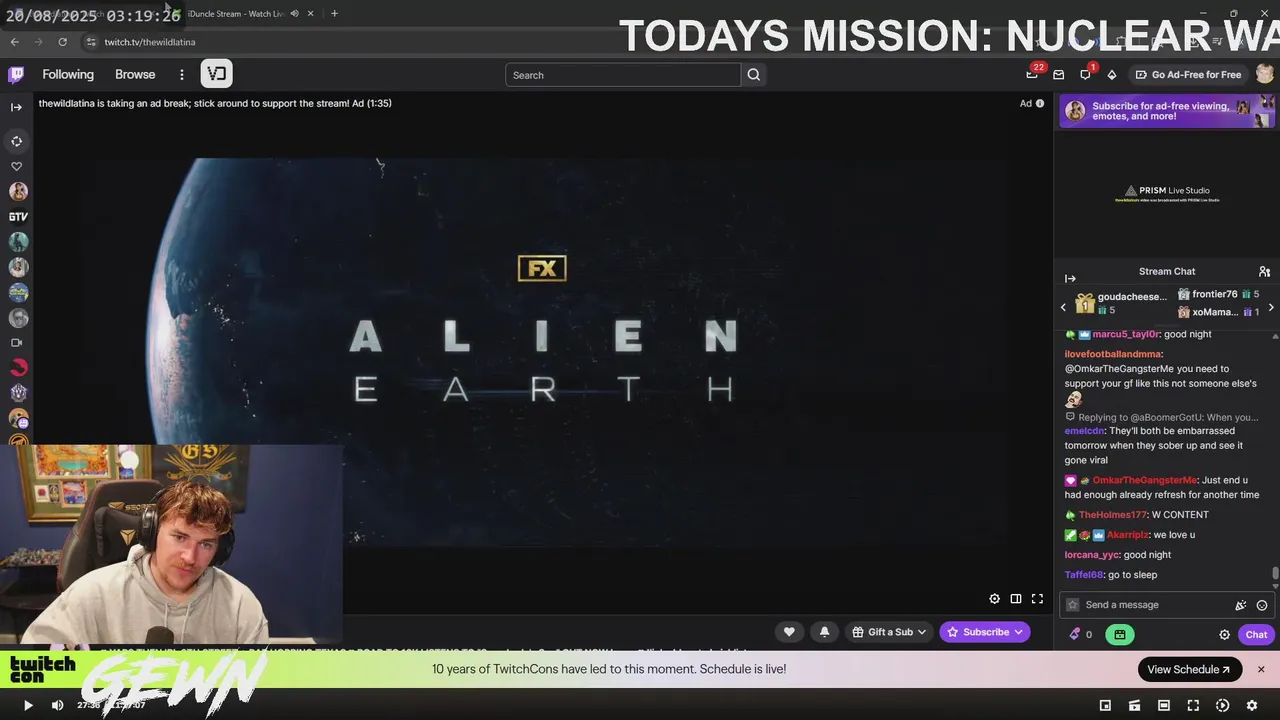
Task: Open the three-dot More menu in top nav
Action: click(x=181, y=74)
